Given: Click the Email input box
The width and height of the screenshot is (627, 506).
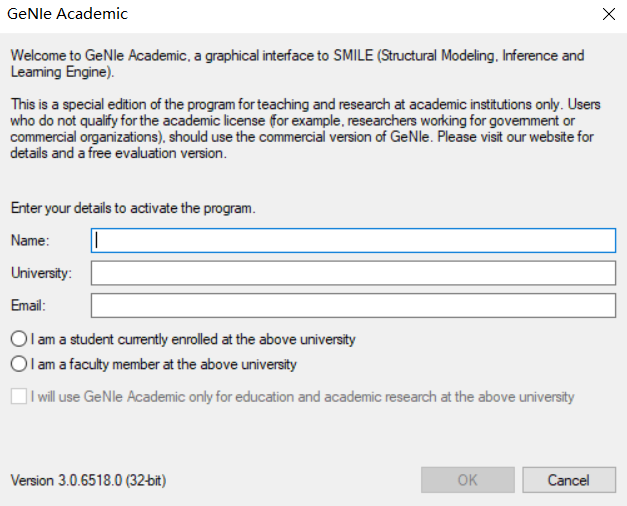Looking at the screenshot, I should [x=353, y=306].
